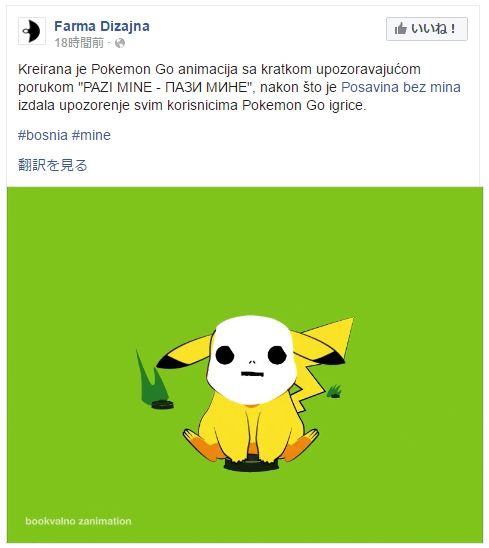Select the #mine hashtag
This screenshot has height=548, width=489.
point(91,135)
